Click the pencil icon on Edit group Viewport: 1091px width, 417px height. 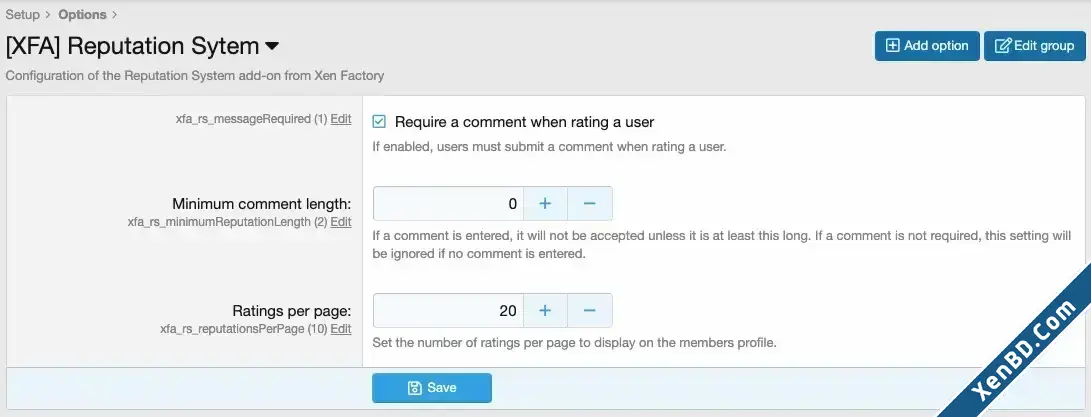coord(1003,46)
